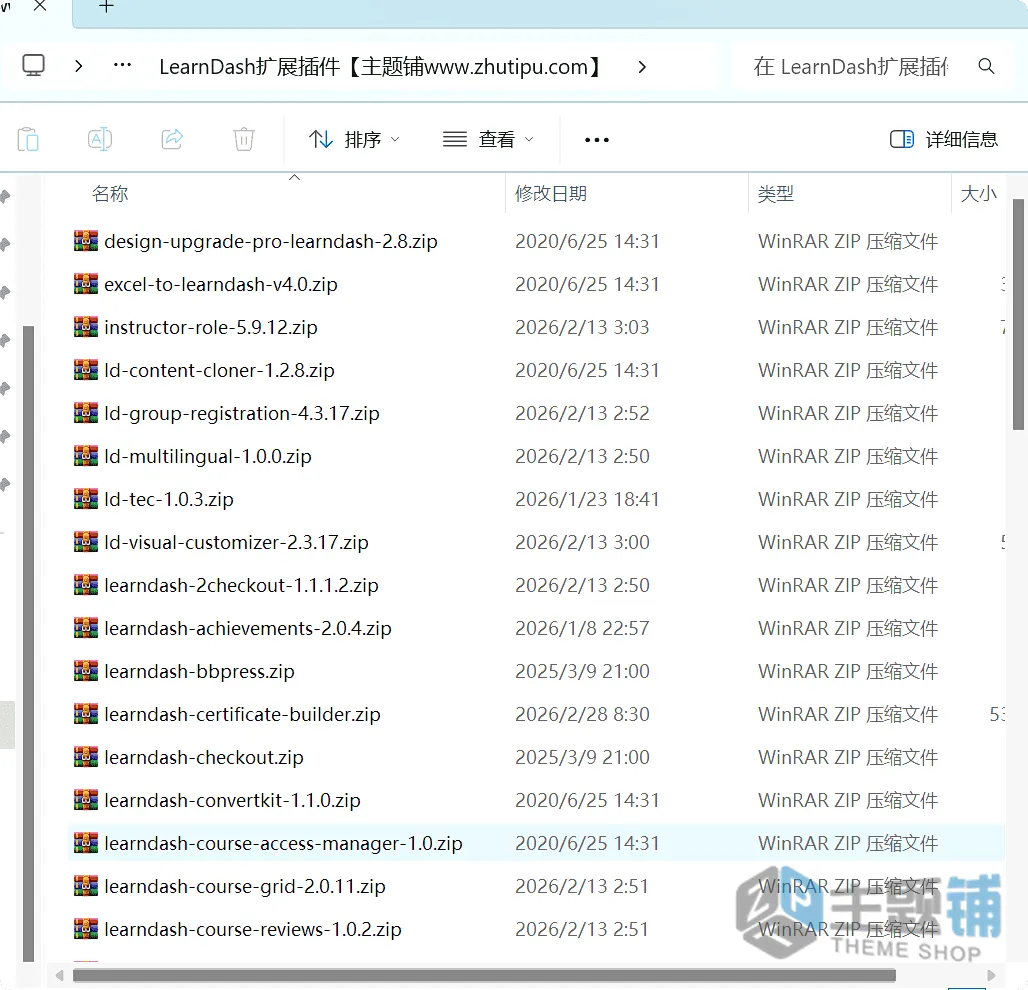Viewport: 1028px width, 990px height.
Task: Select ld-tec-1.0.3.zip icon
Action: [x=86, y=499]
